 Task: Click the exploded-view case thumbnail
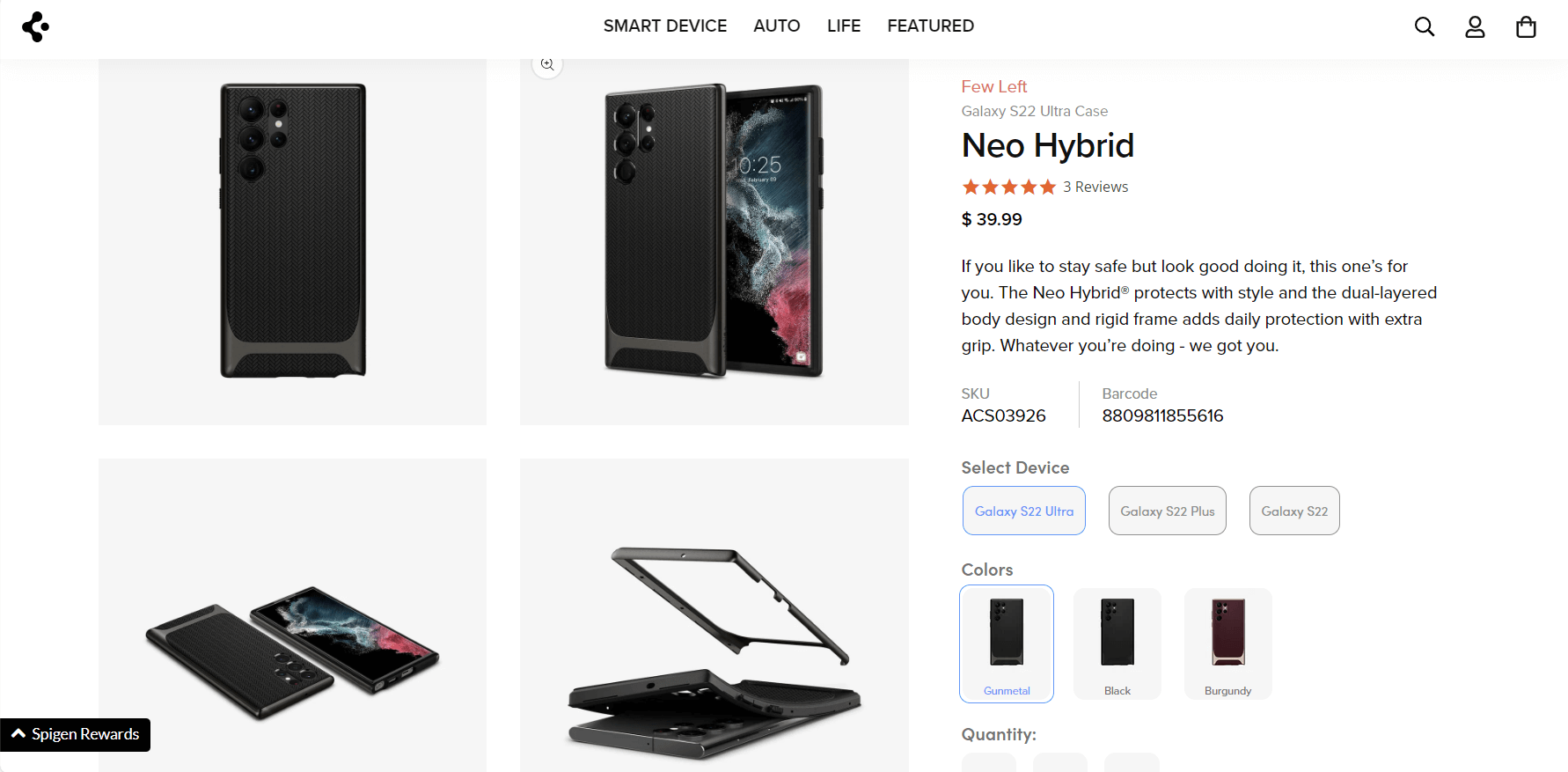click(714, 614)
